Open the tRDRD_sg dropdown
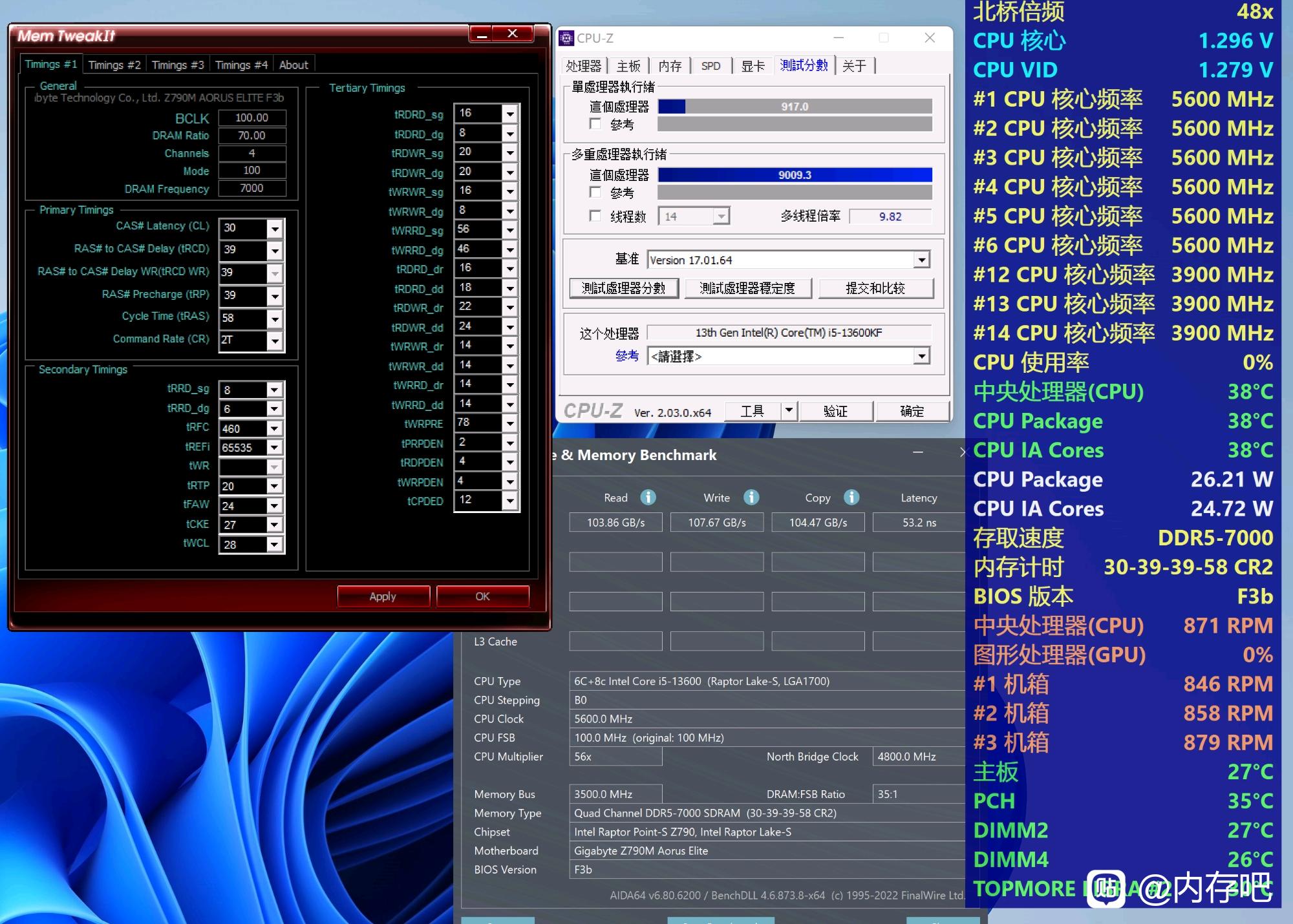This screenshot has height=924, width=1293. tap(510, 114)
